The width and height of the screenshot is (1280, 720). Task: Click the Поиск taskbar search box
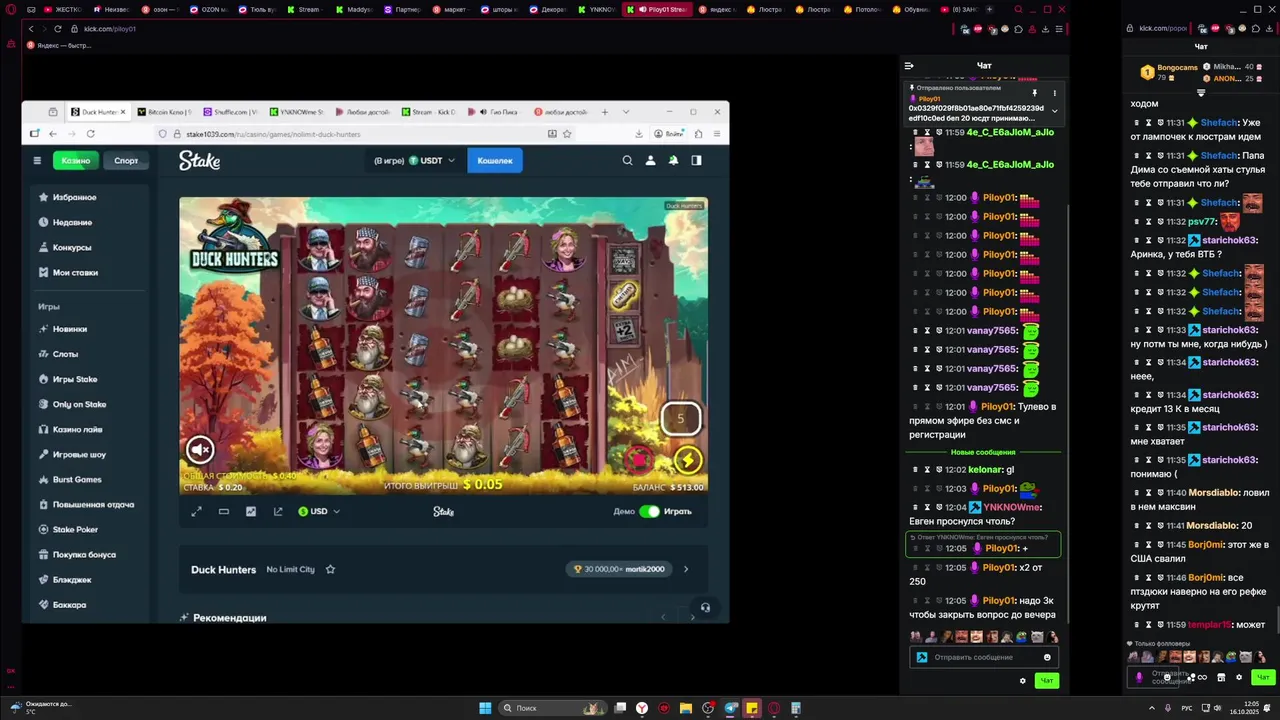click(552, 708)
